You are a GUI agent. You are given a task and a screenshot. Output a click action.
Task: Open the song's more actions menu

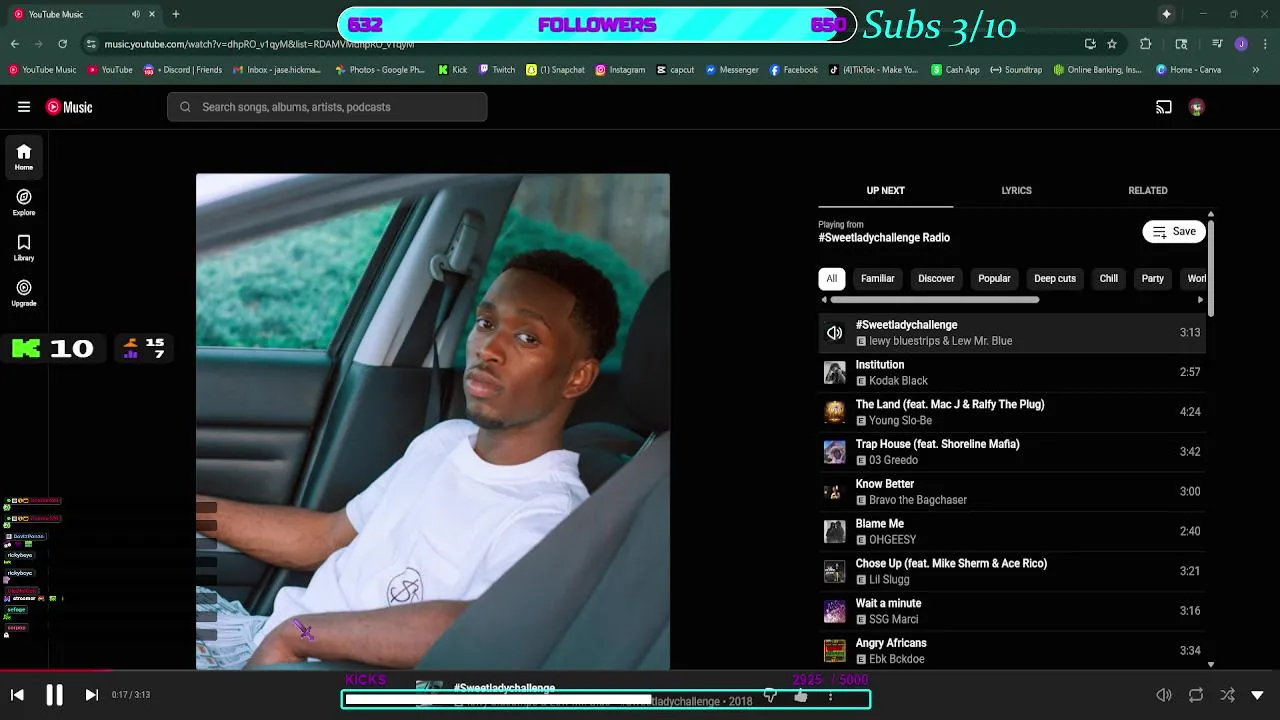tap(830, 696)
